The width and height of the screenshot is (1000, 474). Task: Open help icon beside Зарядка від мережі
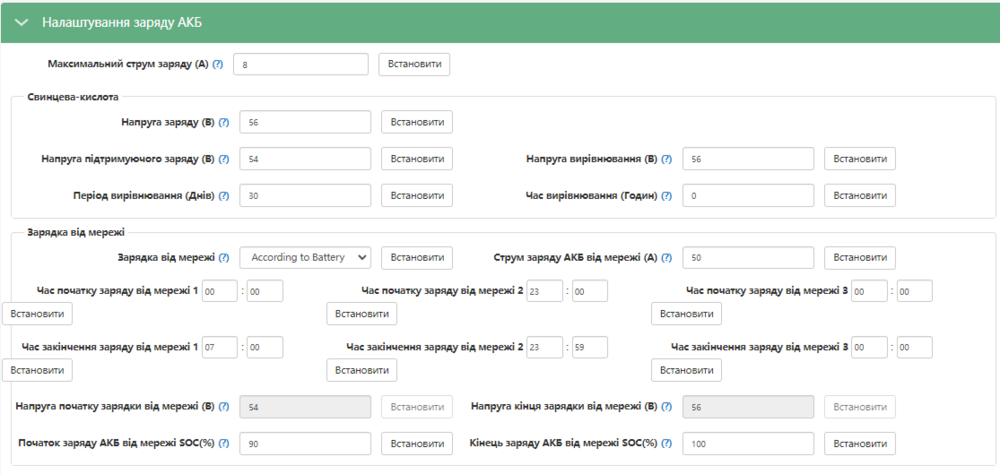(224, 258)
